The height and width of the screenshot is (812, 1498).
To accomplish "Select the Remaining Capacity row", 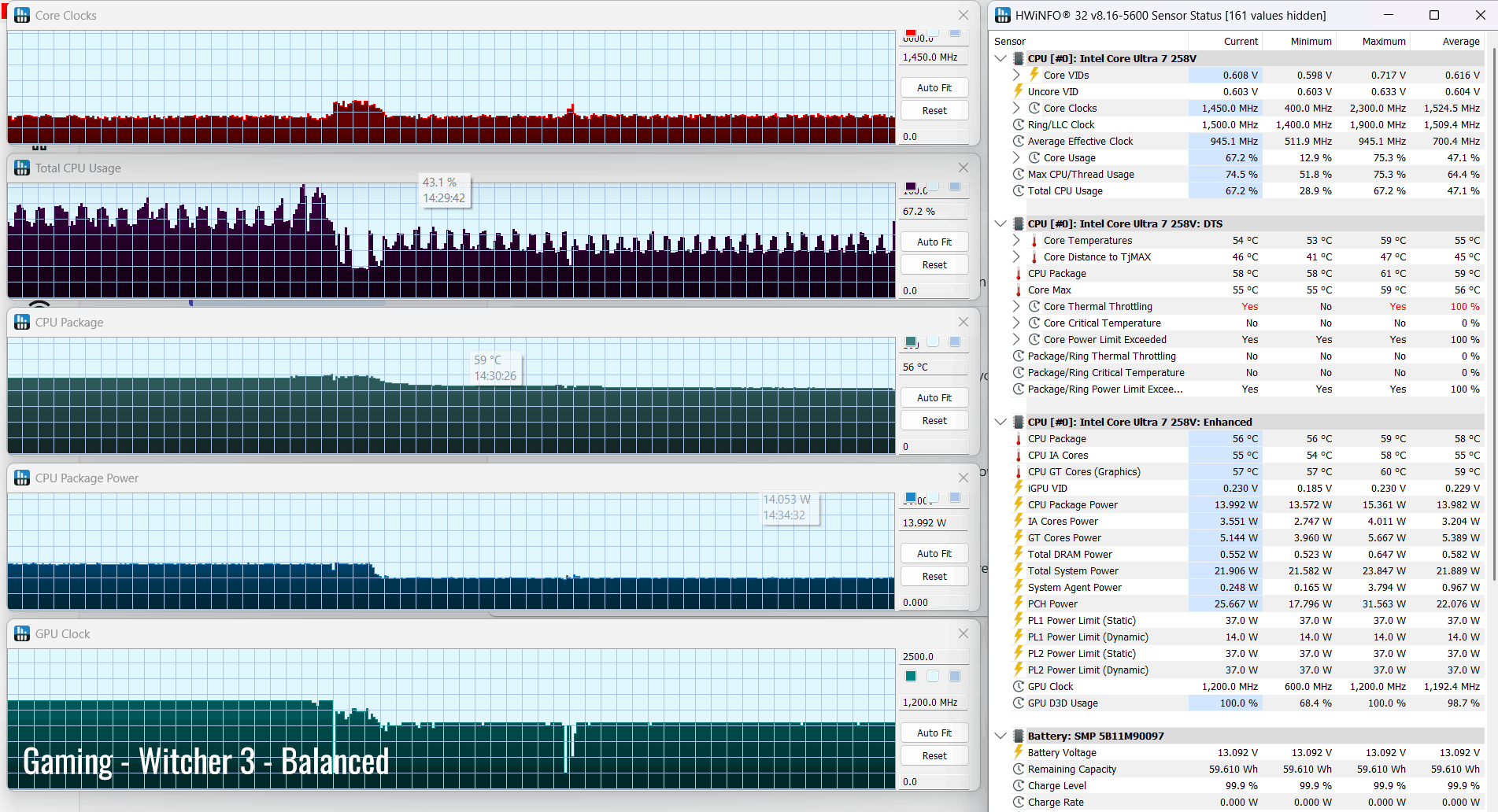I will tap(1237, 769).
